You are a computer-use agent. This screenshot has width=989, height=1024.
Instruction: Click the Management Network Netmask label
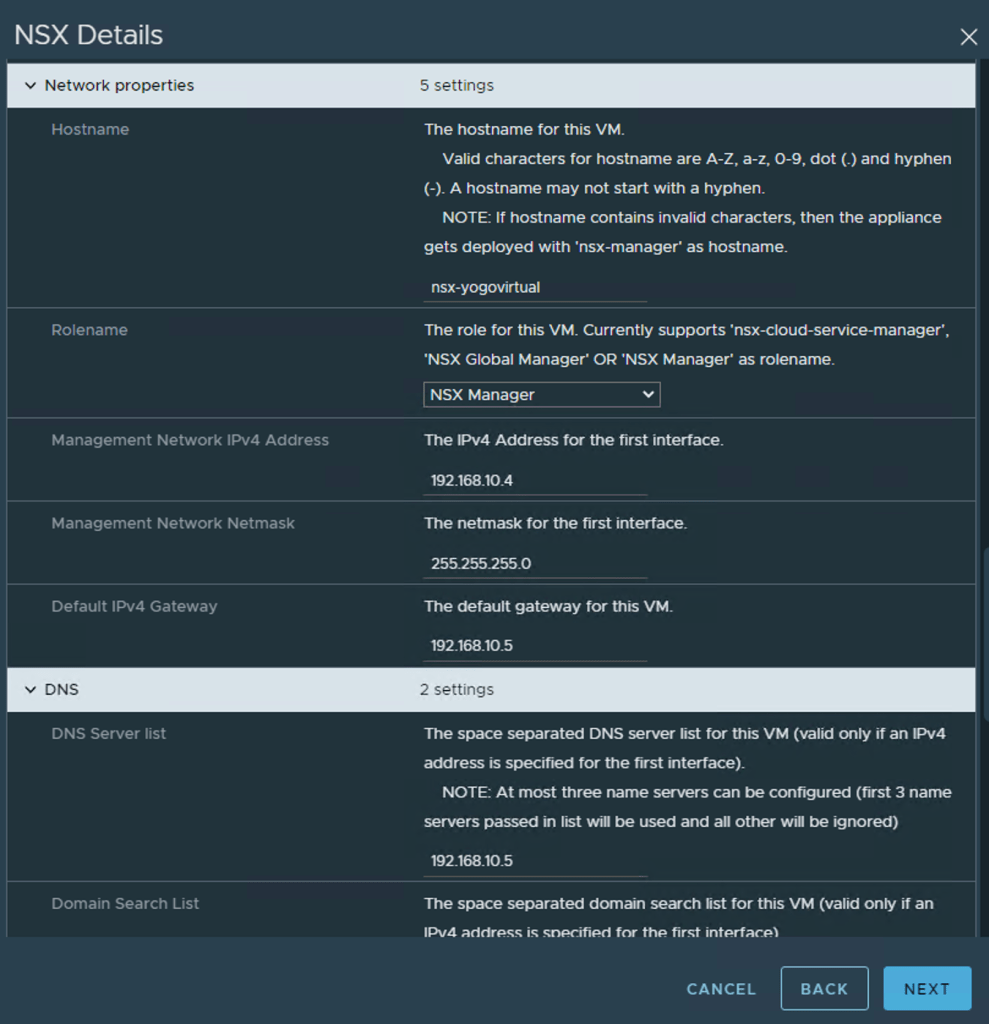(x=173, y=523)
